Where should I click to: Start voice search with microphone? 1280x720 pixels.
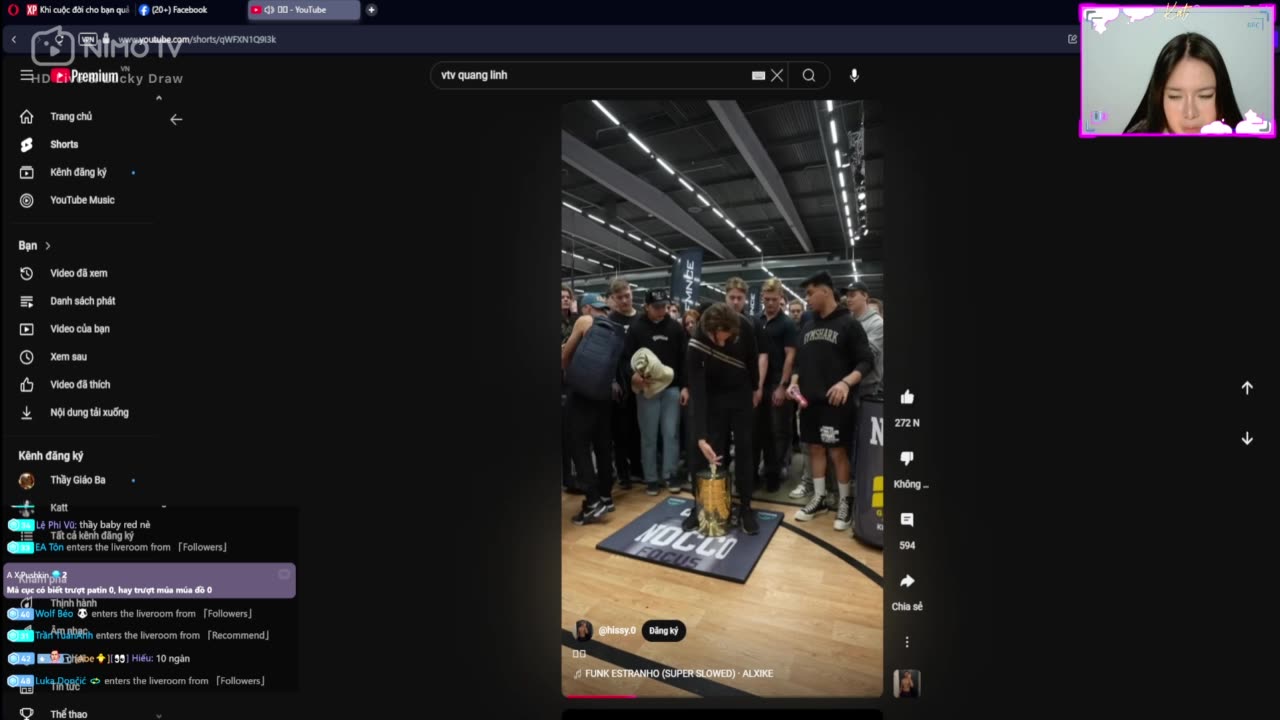854,75
